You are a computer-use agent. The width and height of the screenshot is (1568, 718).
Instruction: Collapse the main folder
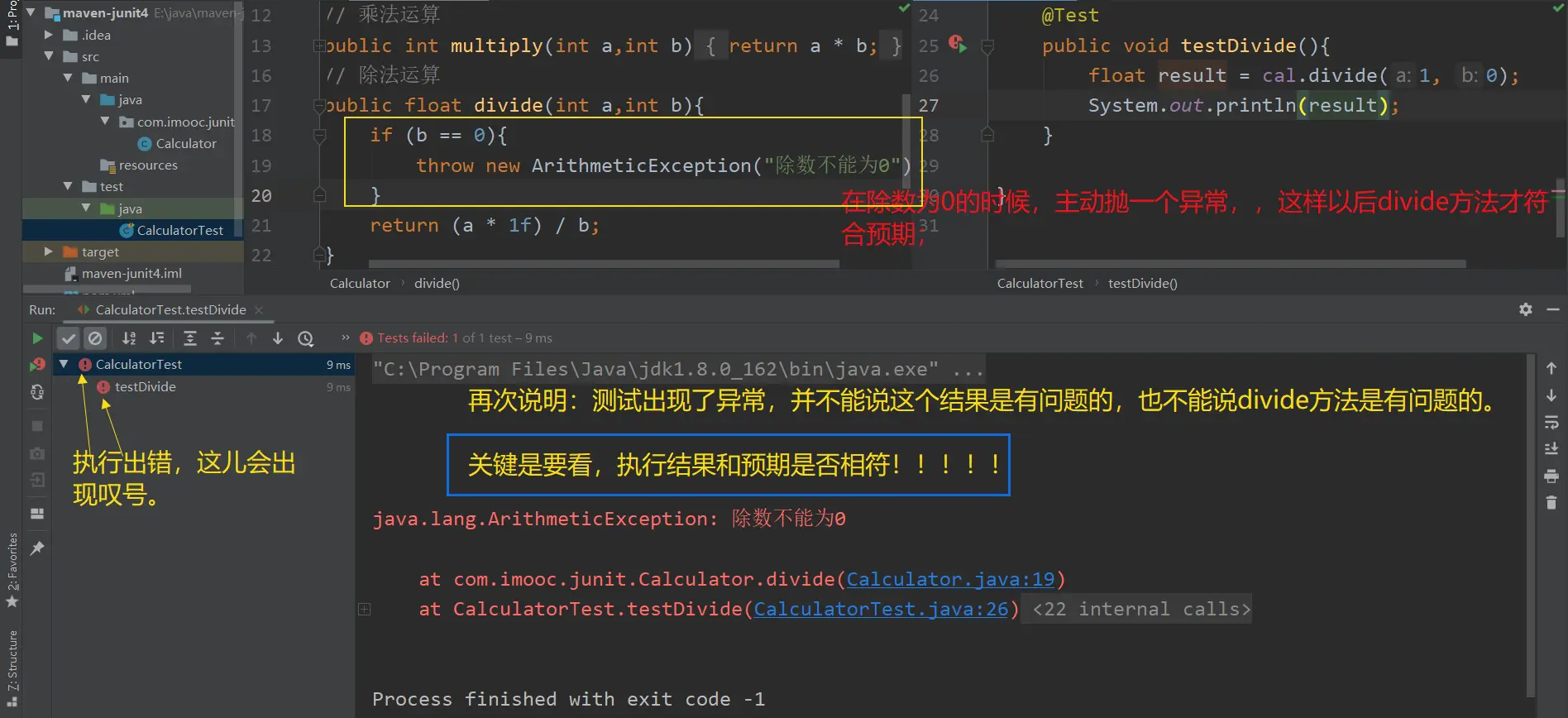click(68, 78)
